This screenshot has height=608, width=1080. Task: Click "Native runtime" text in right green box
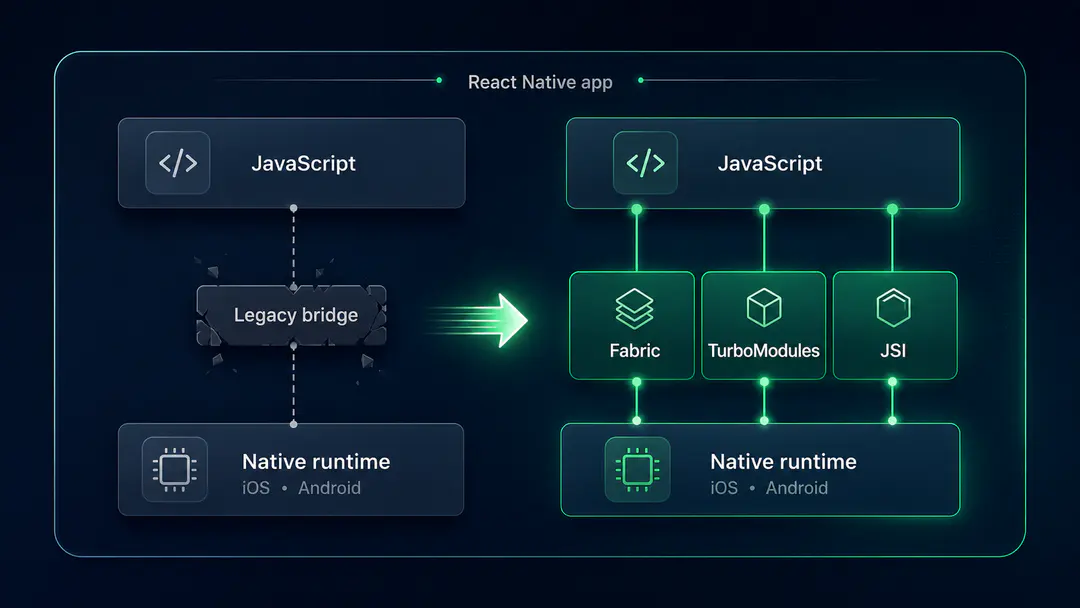coord(783,461)
